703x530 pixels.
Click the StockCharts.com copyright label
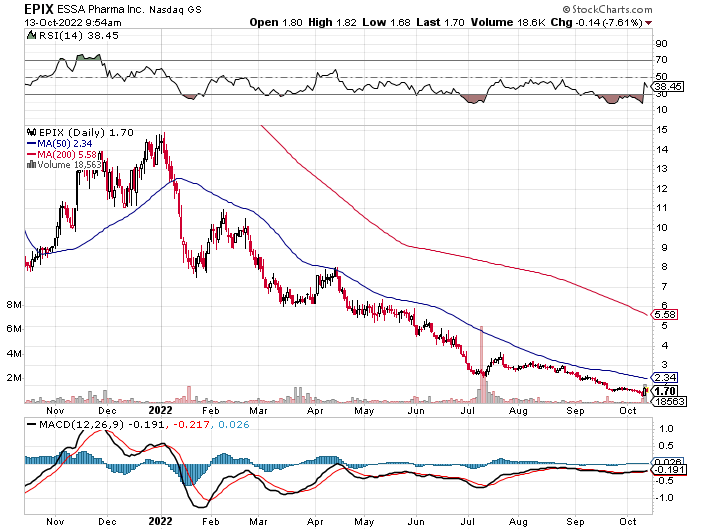point(608,9)
